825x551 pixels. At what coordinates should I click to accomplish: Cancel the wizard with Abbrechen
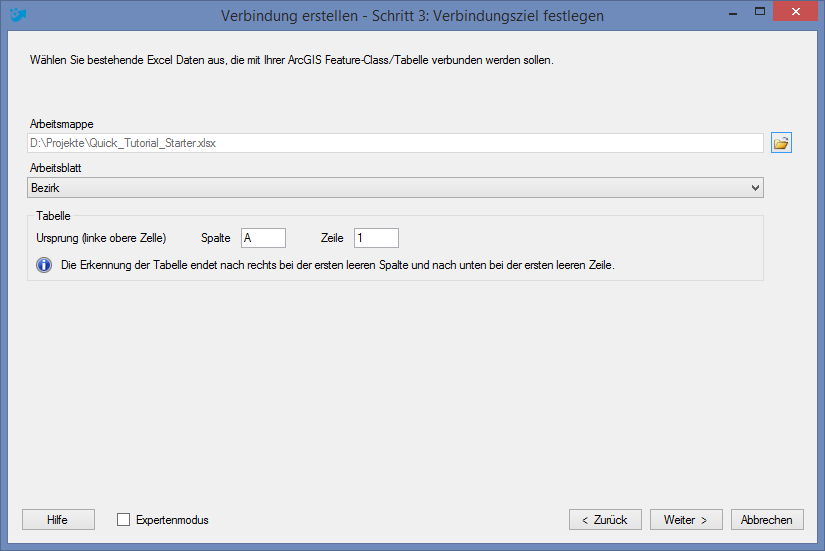coord(767,519)
